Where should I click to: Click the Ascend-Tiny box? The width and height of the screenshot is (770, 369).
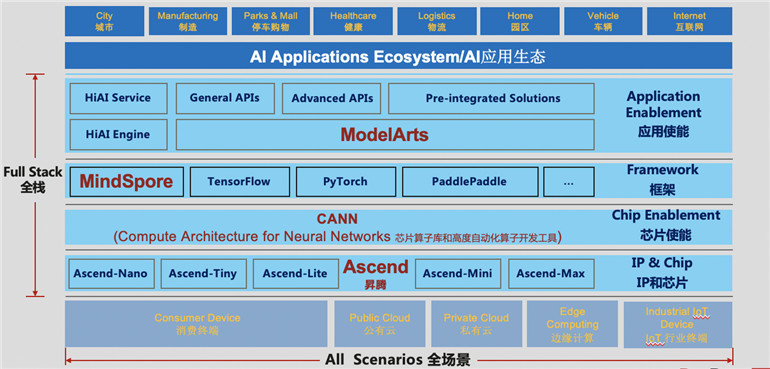[x=203, y=274]
